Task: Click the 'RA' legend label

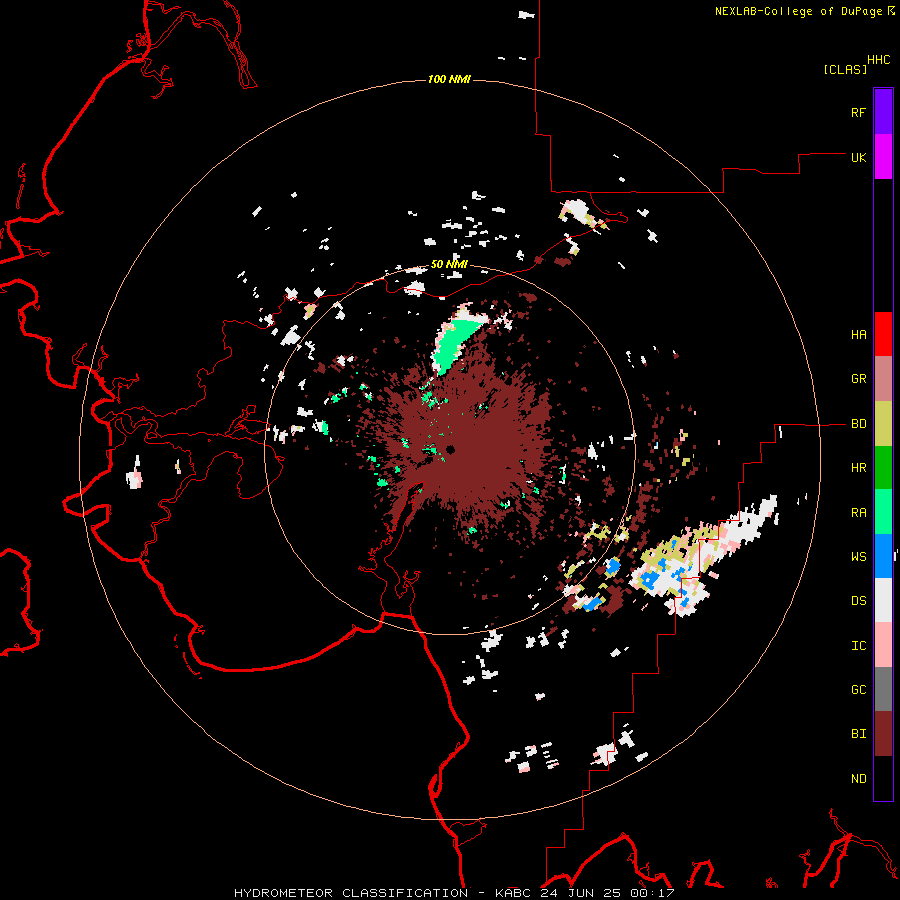Action: (858, 513)
